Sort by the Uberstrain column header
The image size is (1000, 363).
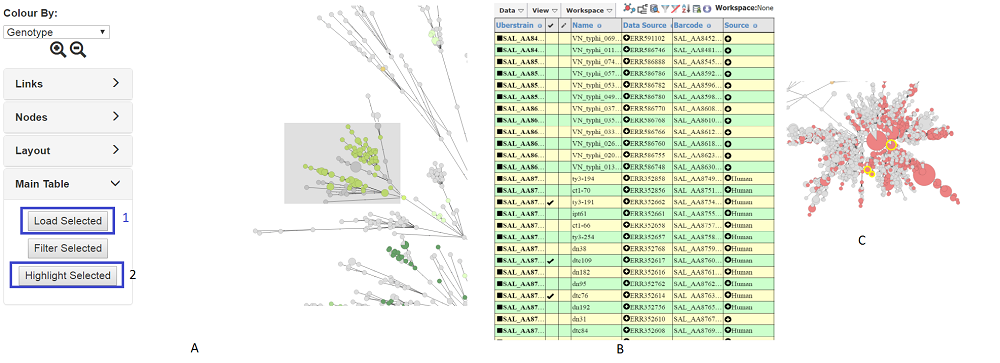tap(515, 26)
